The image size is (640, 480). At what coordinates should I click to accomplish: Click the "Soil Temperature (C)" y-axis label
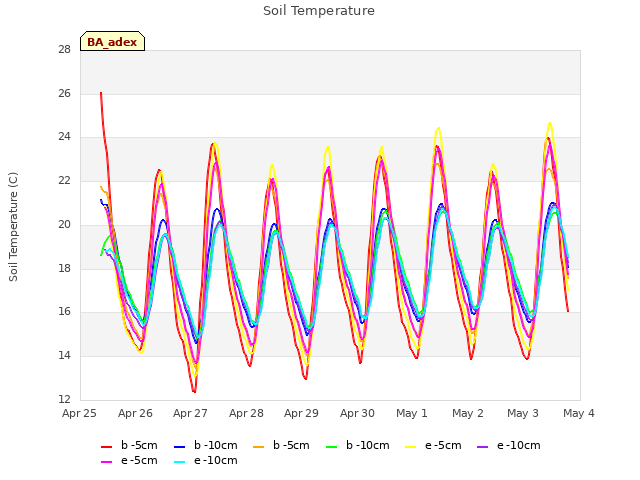click(13, 227)
